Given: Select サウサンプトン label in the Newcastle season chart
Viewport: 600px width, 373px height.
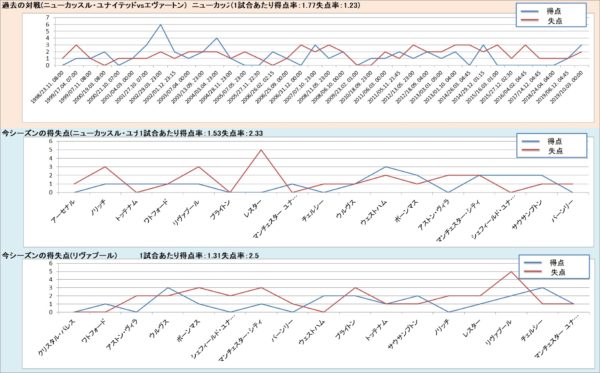Looking at the screenshot, I should click(527, 214).
